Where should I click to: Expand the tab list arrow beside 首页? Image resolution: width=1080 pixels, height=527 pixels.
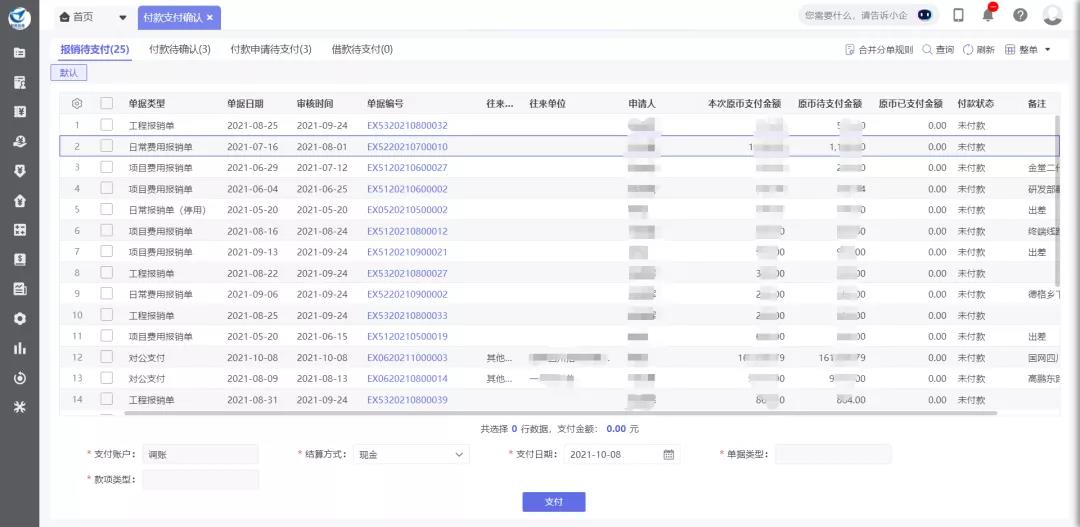[x=122, y=17]
